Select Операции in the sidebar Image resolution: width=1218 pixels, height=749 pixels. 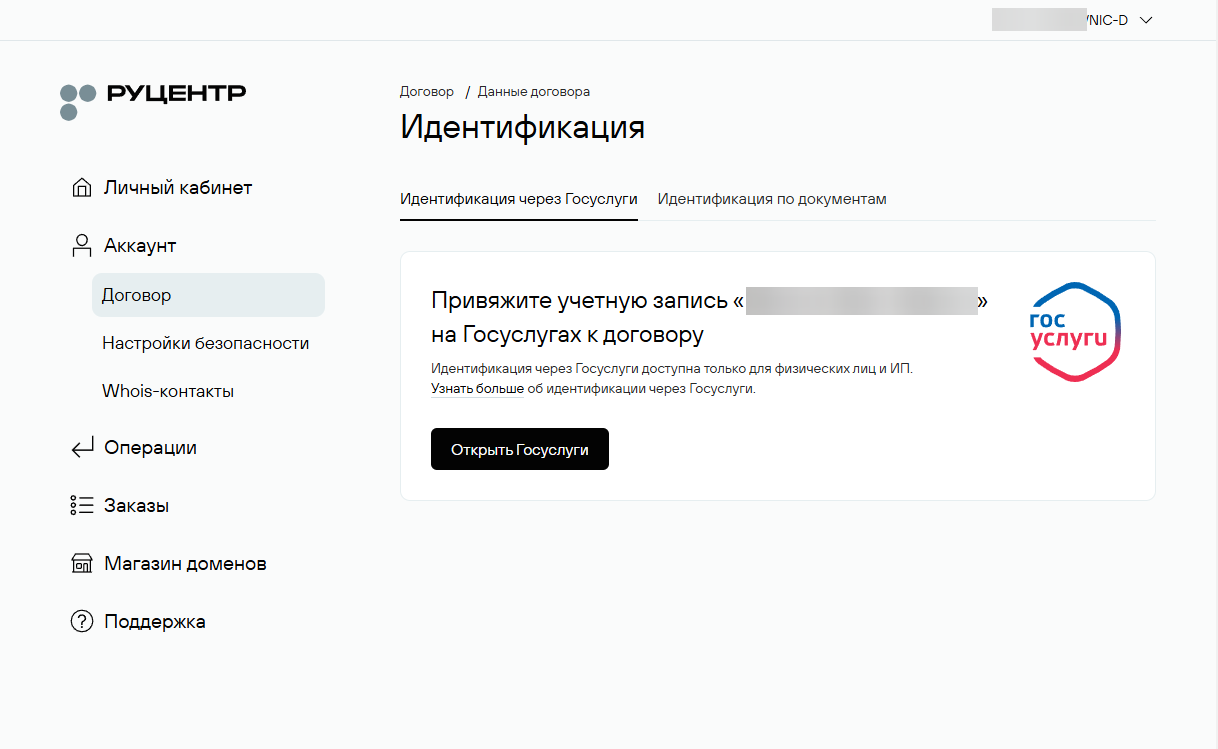point(150,448)
